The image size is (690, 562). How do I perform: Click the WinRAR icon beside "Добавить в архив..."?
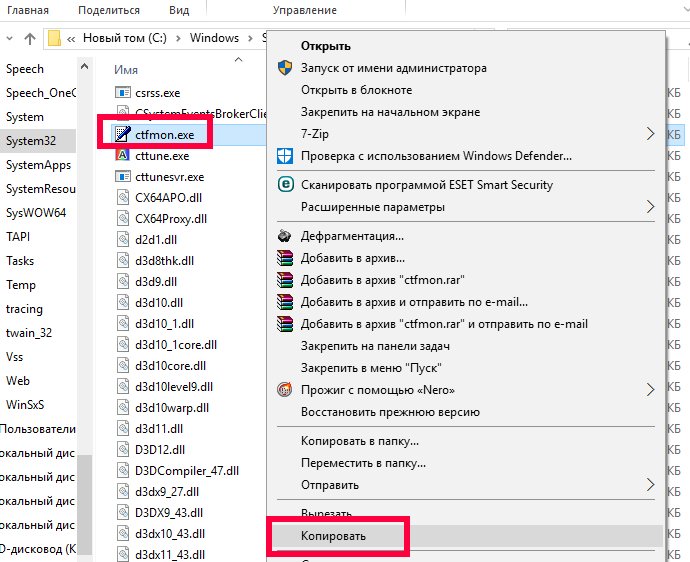tap(285, 258)
